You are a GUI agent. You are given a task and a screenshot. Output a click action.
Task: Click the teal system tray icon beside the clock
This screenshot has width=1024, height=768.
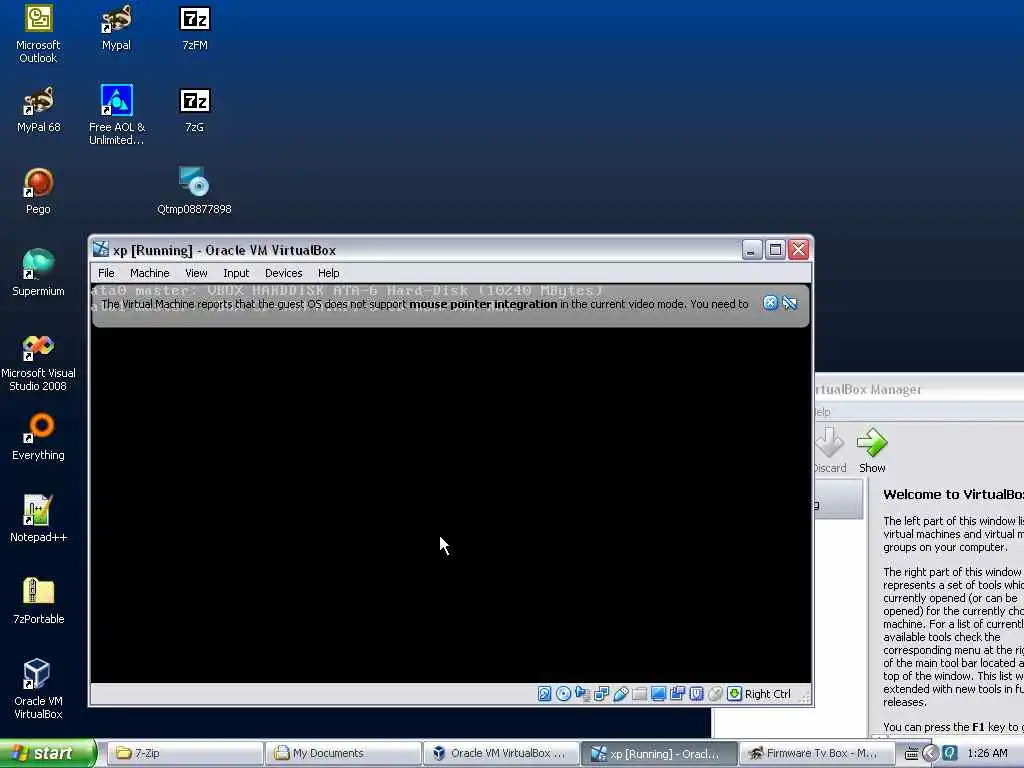[950, 753]
